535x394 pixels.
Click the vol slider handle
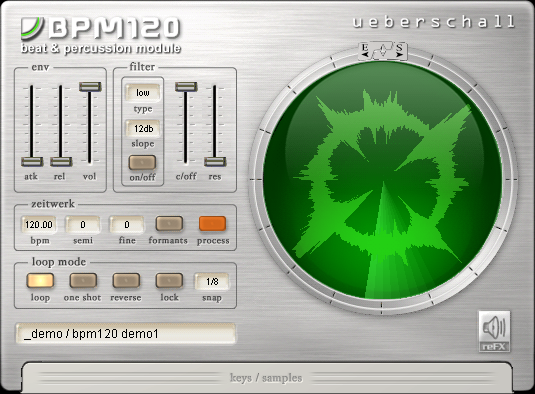point(90,87)
